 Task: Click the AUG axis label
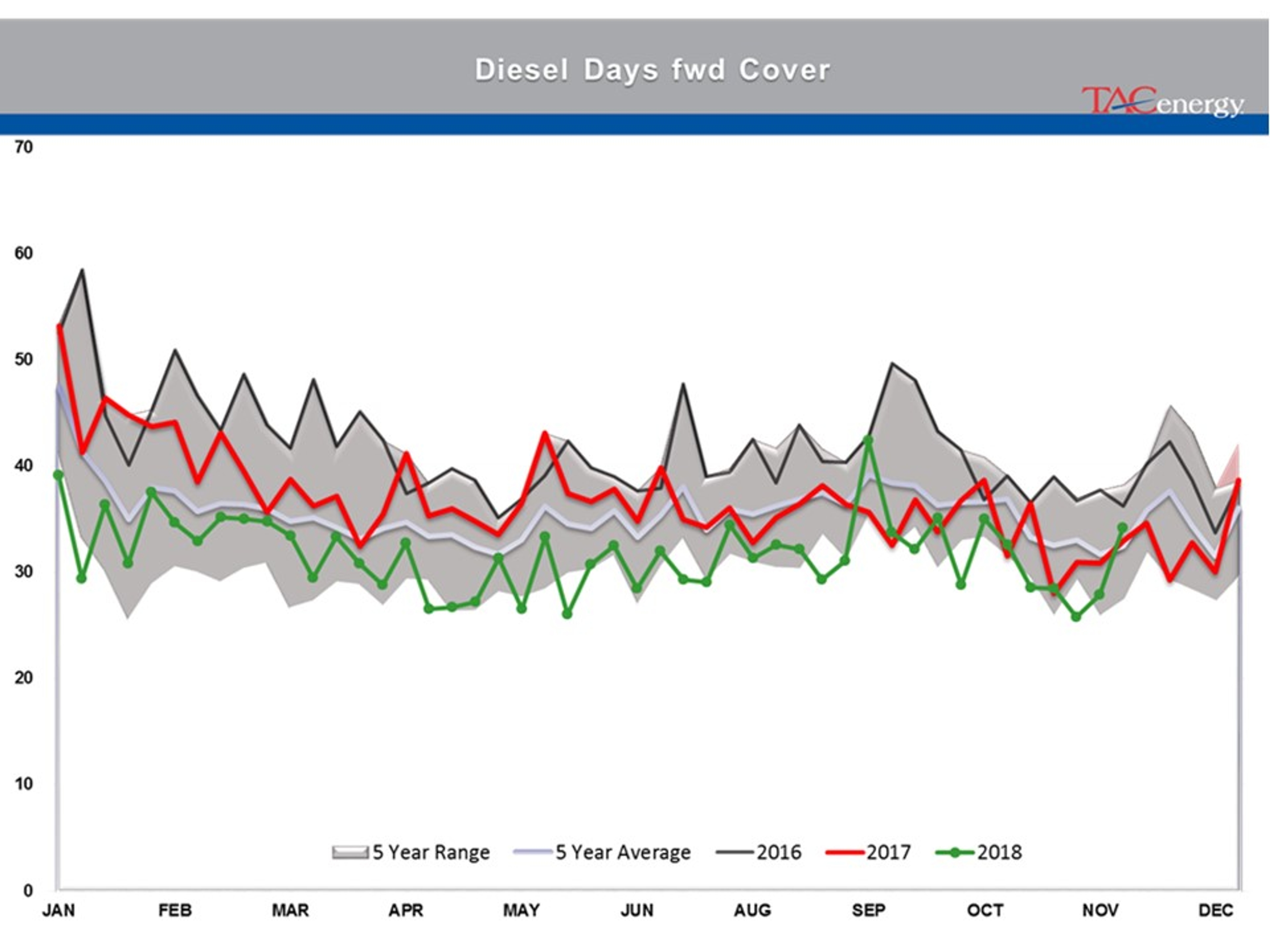click(x=753, y=910)
